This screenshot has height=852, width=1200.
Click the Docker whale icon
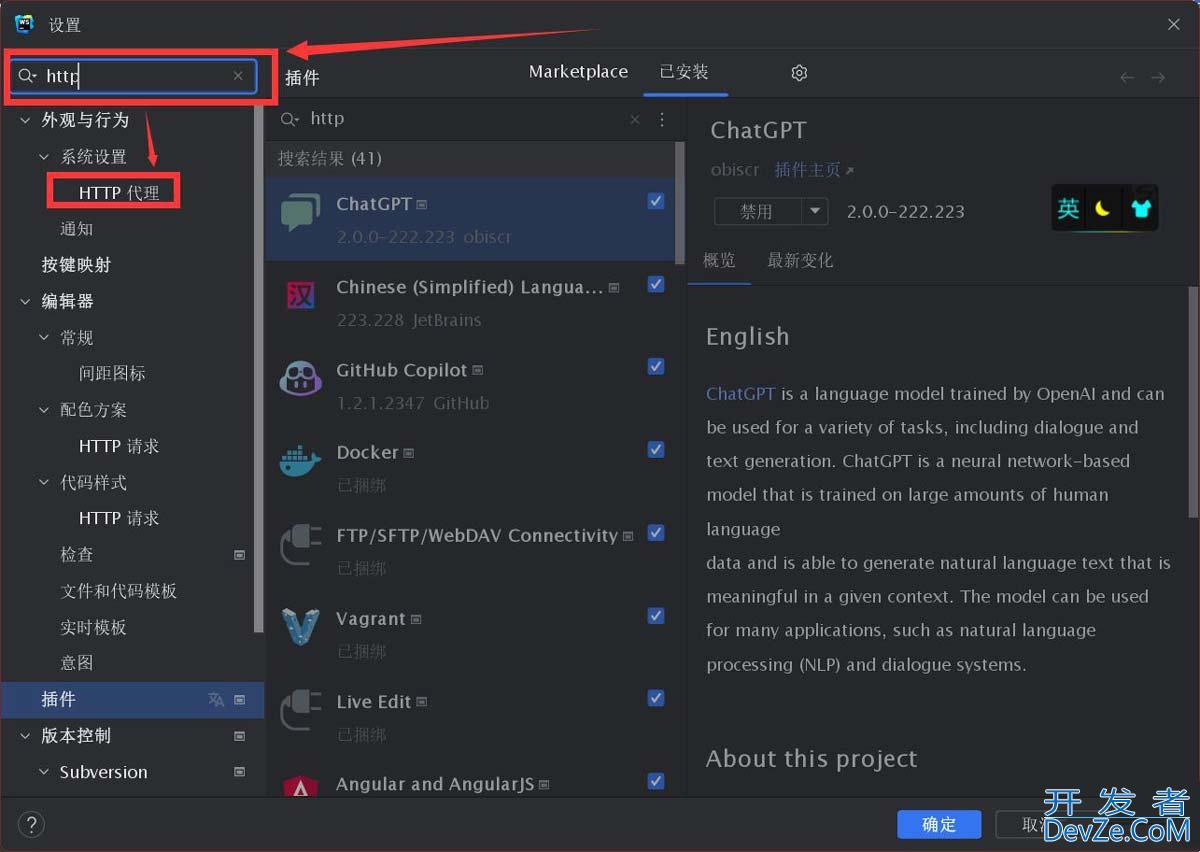(x=300, y=462)
